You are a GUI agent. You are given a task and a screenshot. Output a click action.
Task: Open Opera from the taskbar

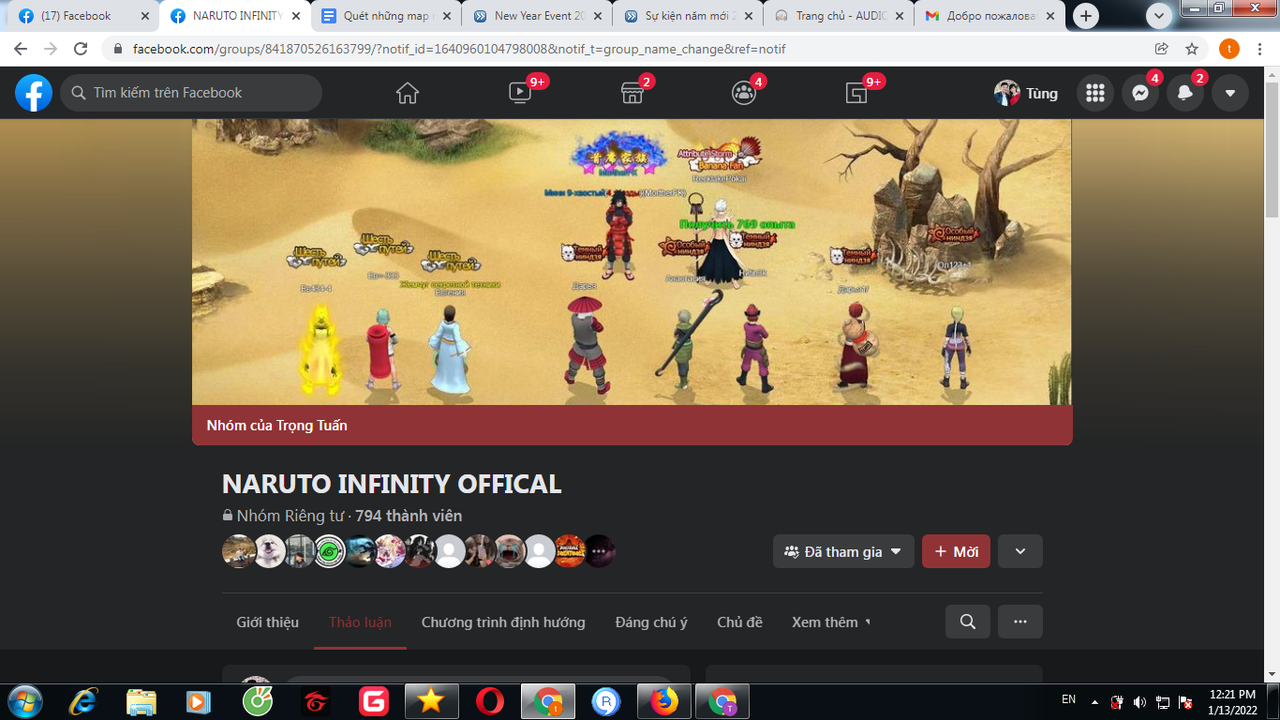[490, 701]
